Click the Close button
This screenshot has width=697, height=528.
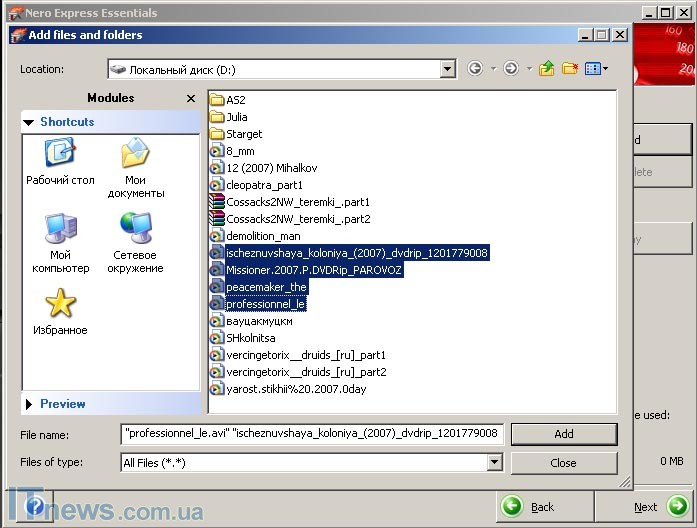click(x=563, y=463)
